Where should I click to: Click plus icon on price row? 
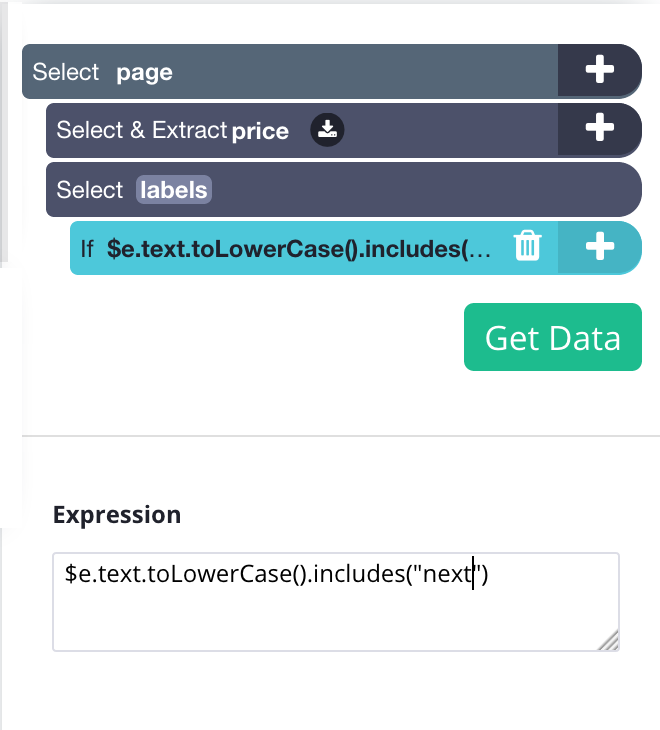(x=599, y=128)
